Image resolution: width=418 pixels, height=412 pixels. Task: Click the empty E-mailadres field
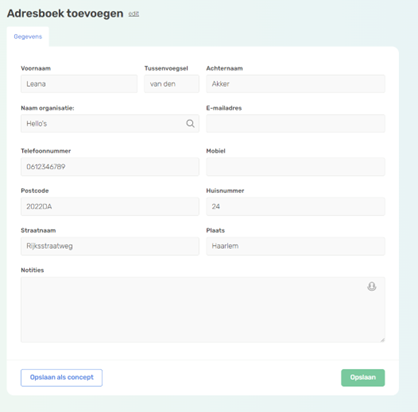pos(295,123)
